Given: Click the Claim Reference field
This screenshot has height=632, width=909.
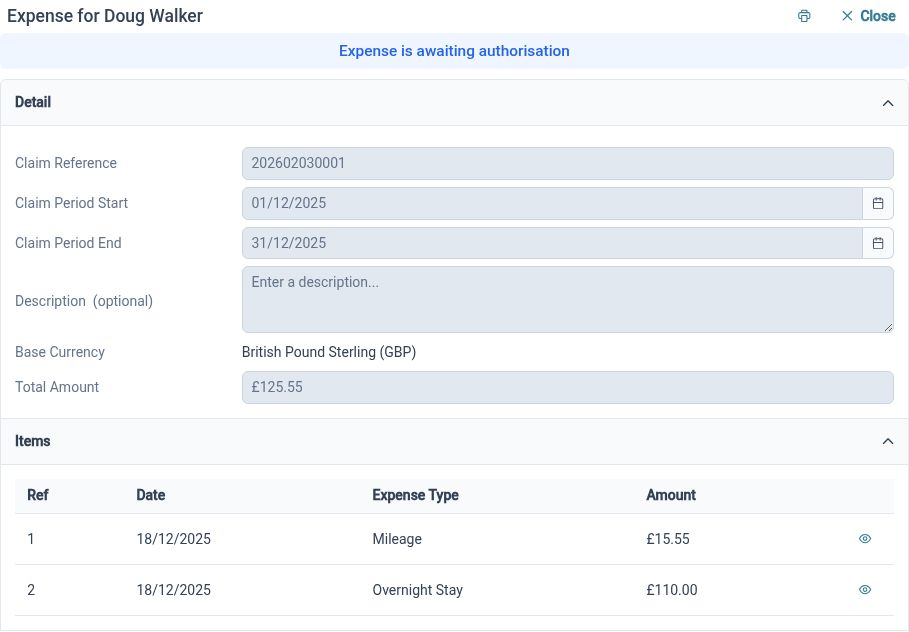Looking at the screenshot, I should click(568, 164).
